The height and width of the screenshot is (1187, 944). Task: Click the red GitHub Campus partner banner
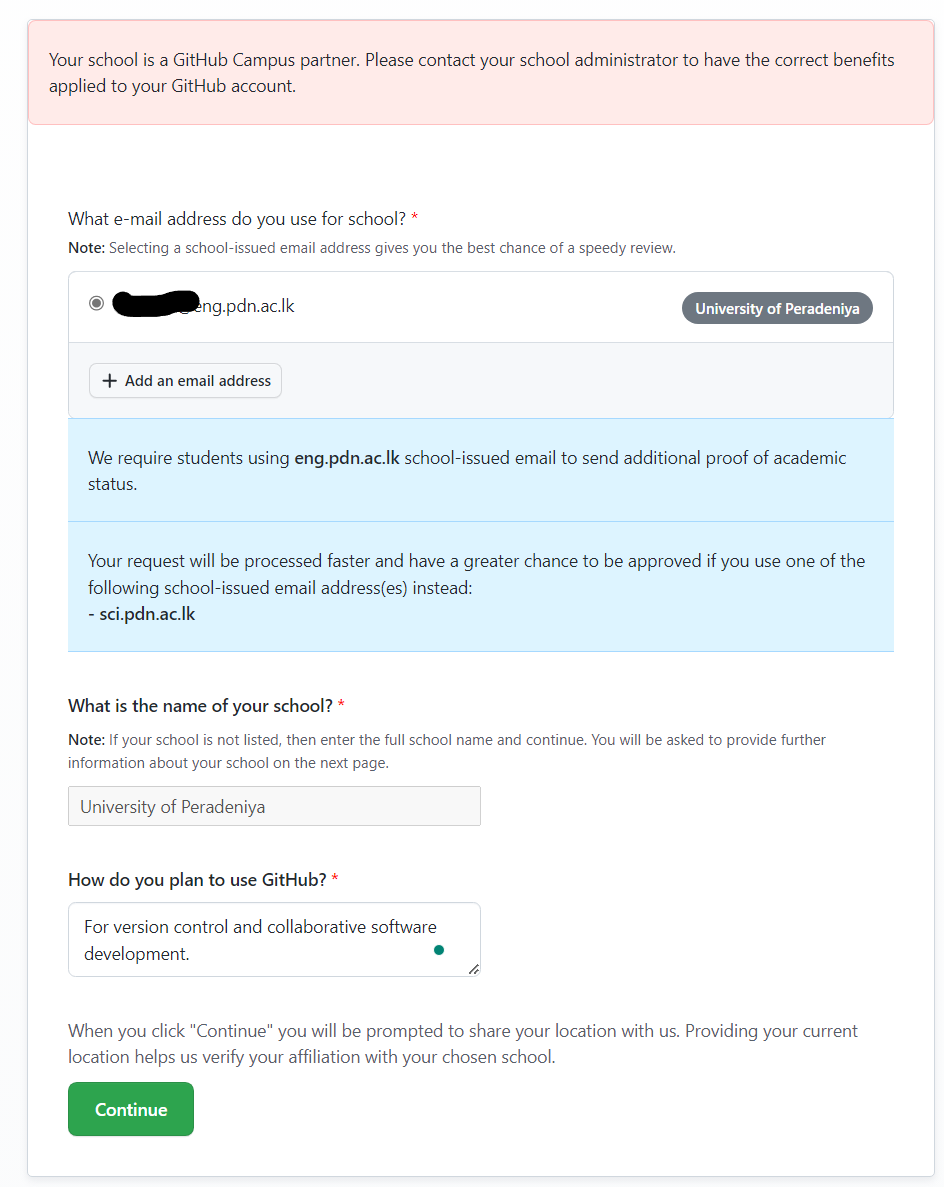(472, 70)
